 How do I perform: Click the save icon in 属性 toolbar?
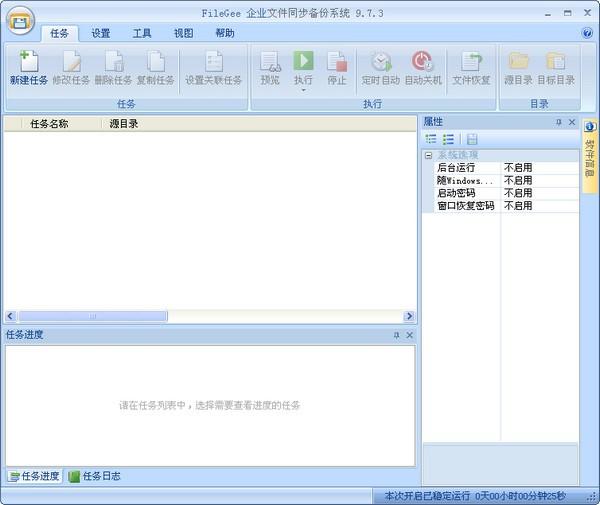coord(472,139)
